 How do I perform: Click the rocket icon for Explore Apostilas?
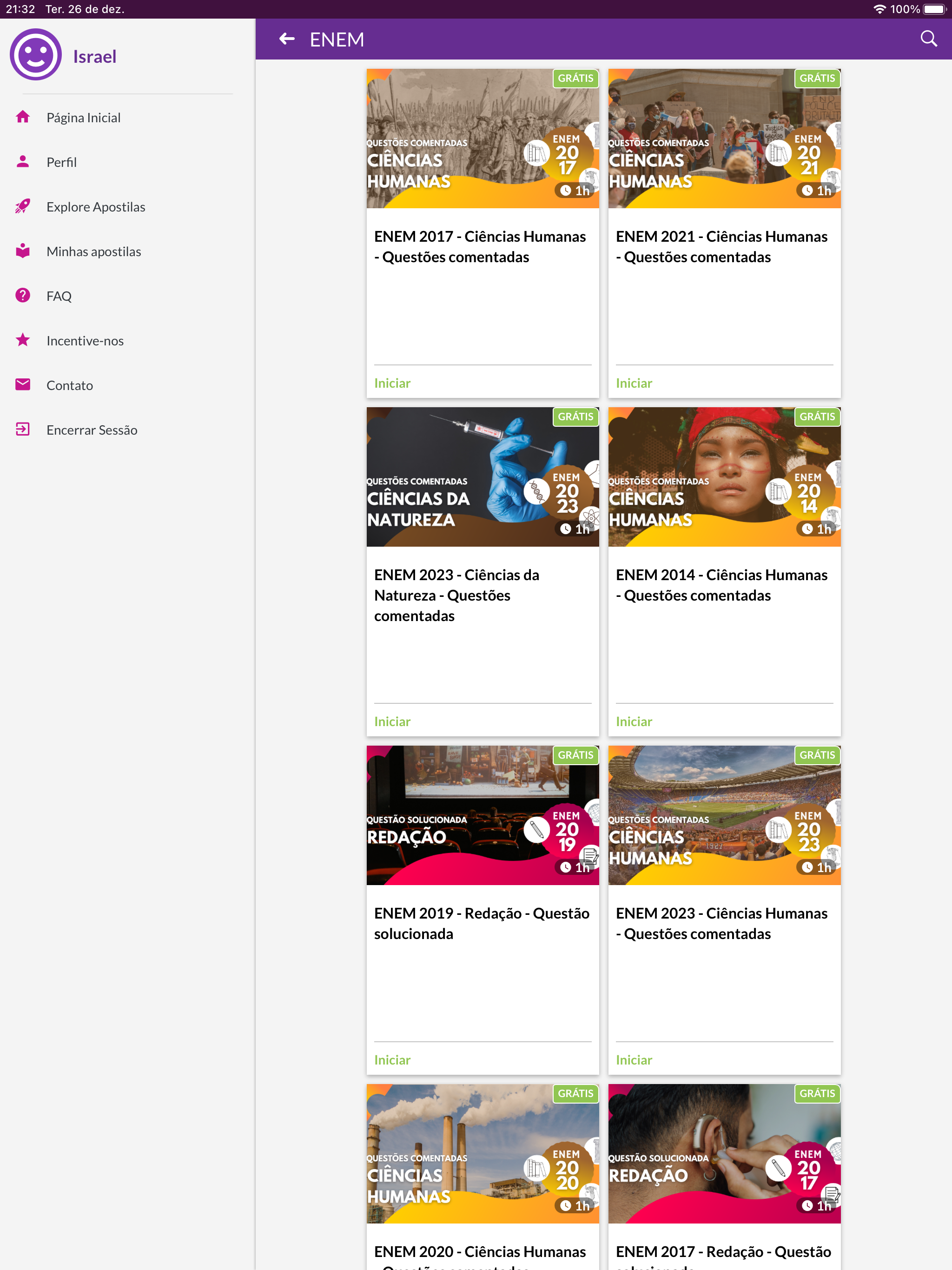click(23, 206)
